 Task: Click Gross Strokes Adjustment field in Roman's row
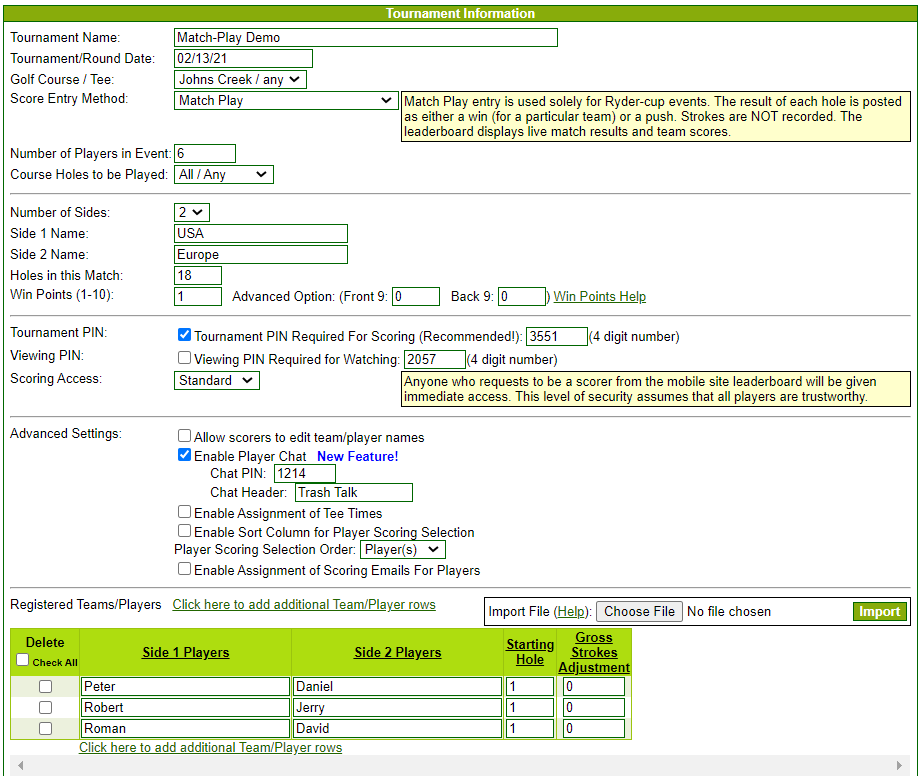point(594,729)
